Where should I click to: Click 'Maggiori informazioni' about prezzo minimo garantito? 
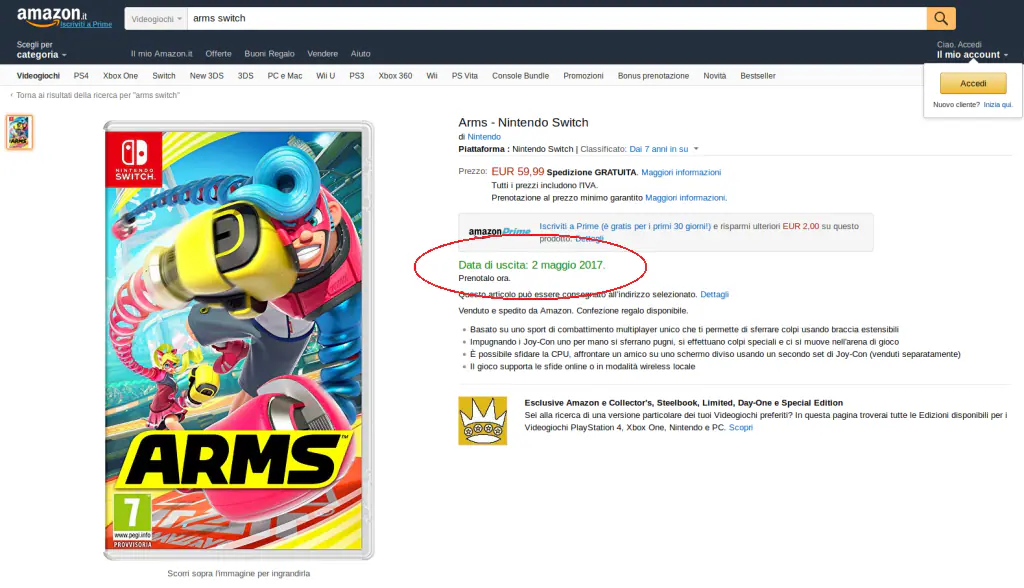click(685, 198)
